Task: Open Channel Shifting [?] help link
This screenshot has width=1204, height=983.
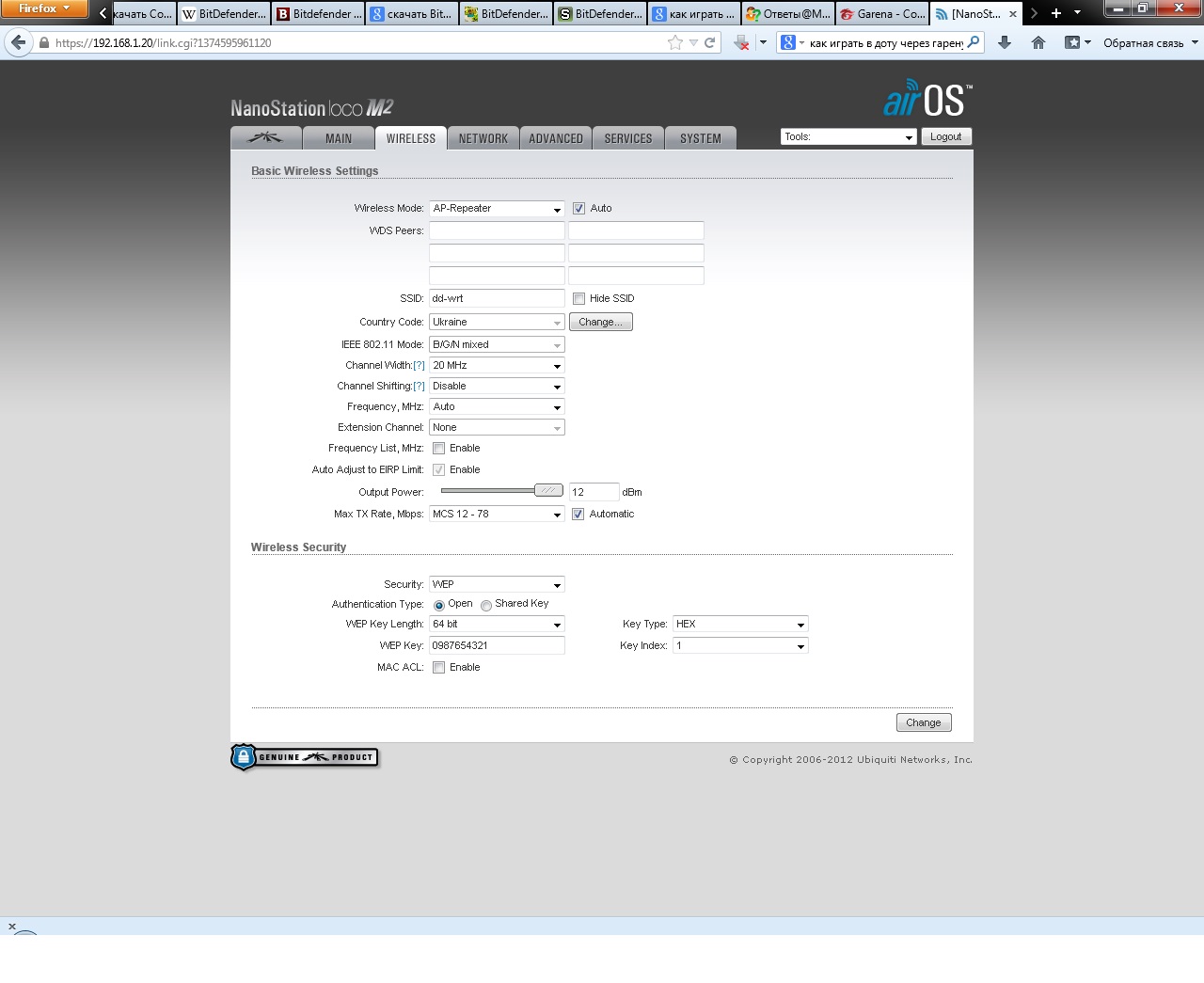Action: point(420,387)
